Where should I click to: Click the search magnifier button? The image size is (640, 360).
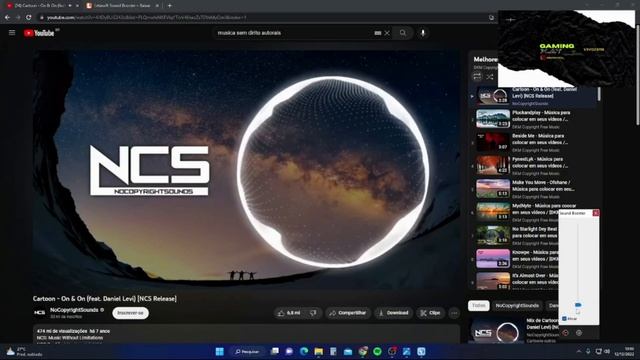click(x=403, y=33)
